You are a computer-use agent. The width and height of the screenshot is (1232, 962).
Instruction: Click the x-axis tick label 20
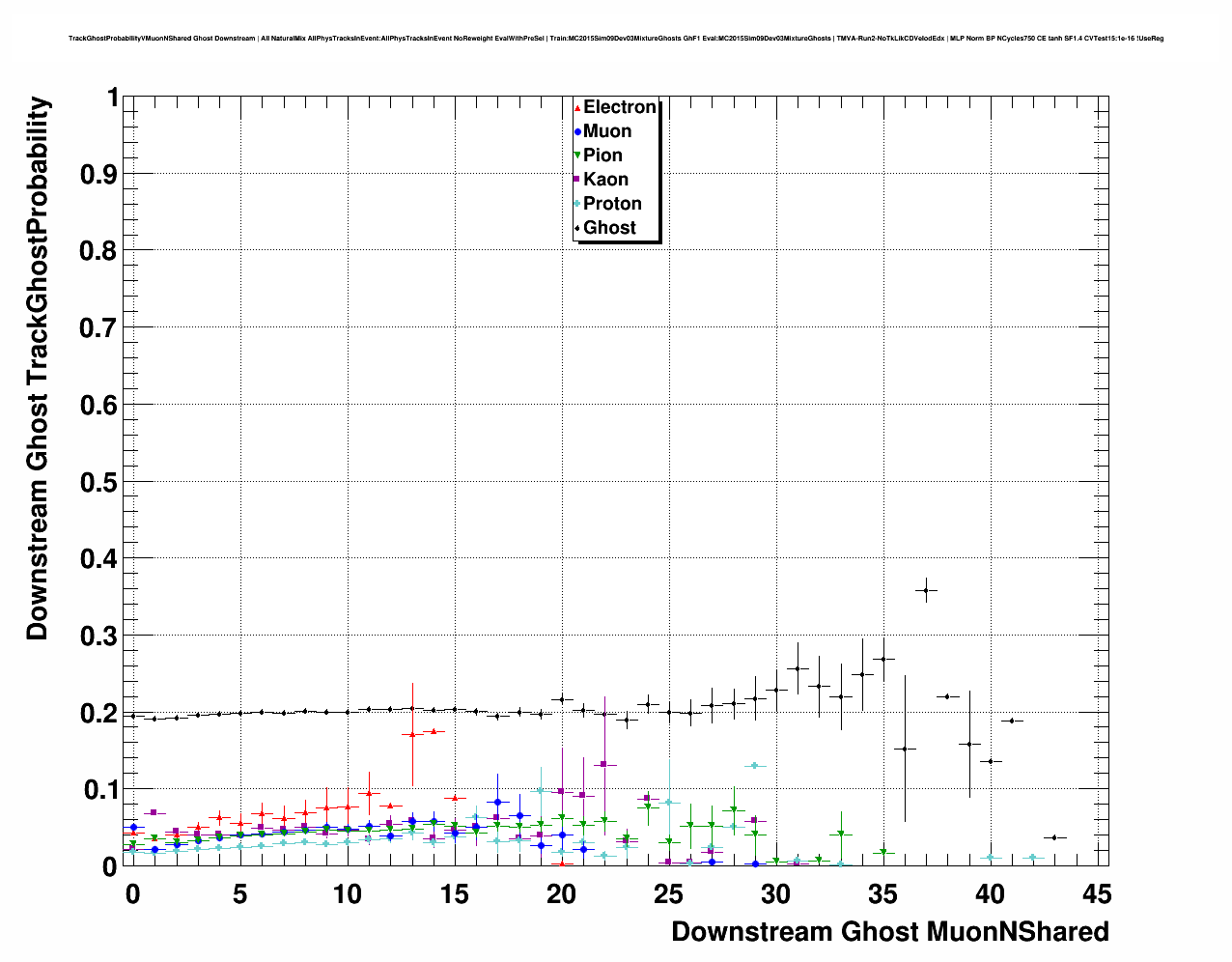point(561,895)
